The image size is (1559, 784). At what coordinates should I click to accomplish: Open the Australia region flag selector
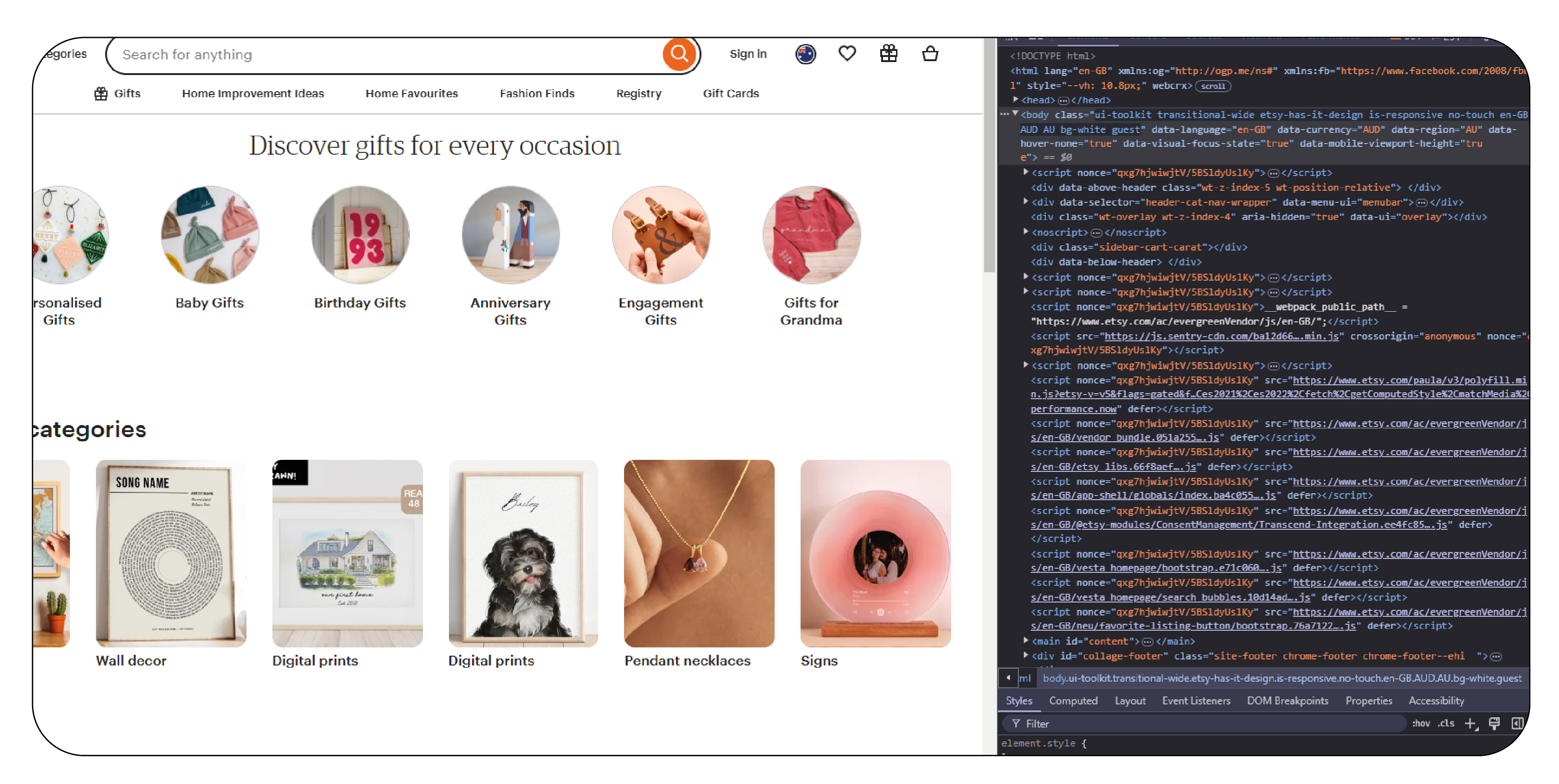806,55
